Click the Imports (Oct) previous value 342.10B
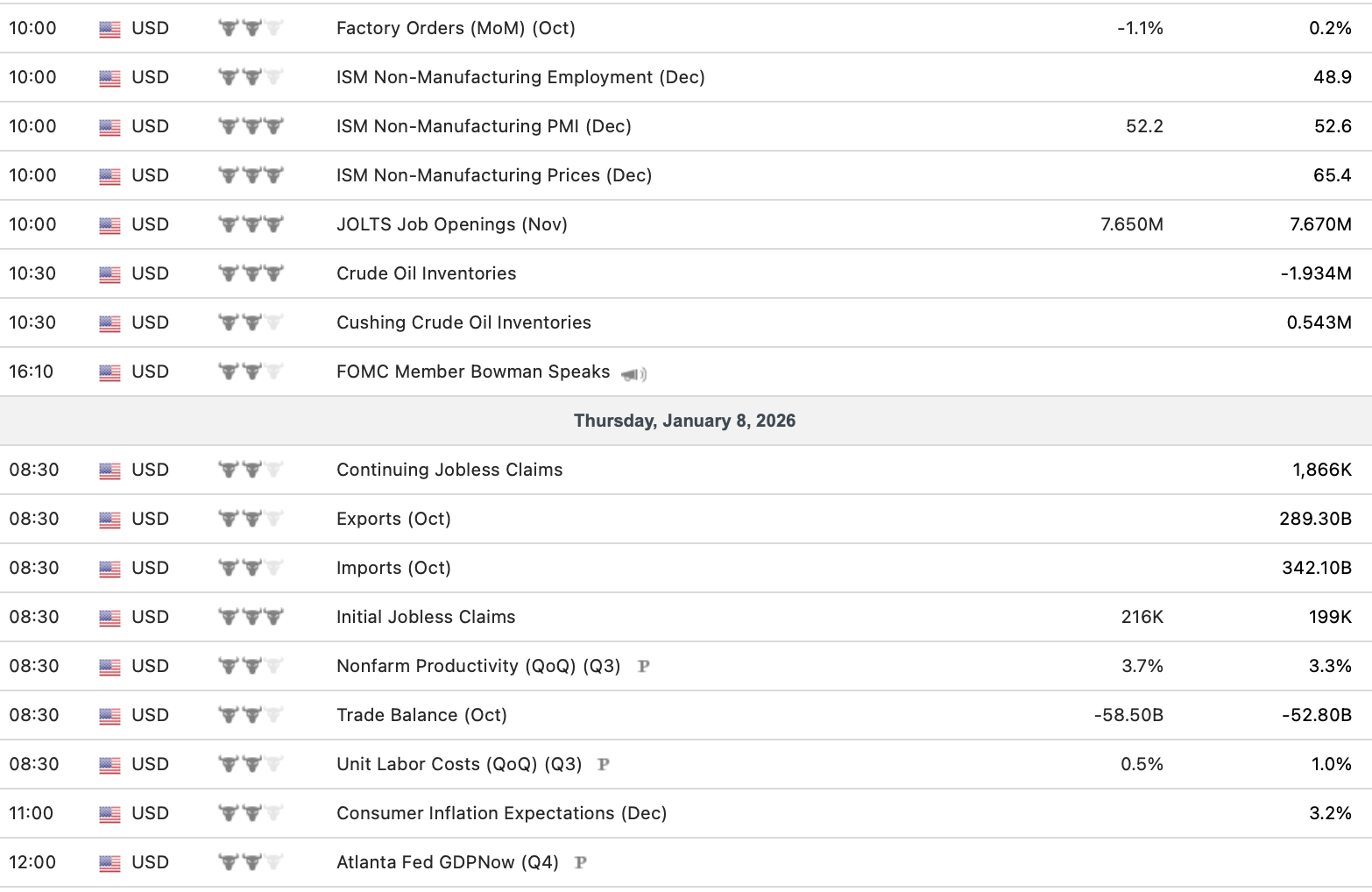1372x892 pixels. [x=1316, y=568]
